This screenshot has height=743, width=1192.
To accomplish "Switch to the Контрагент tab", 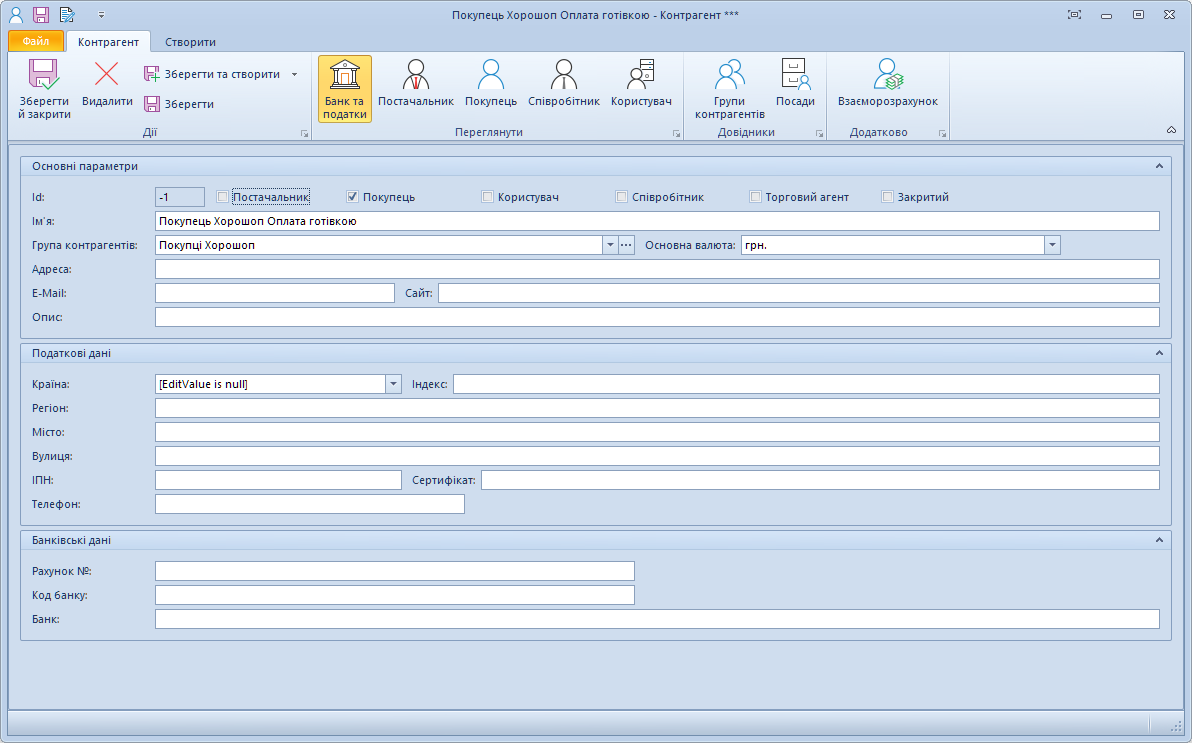I will point(108,42).
